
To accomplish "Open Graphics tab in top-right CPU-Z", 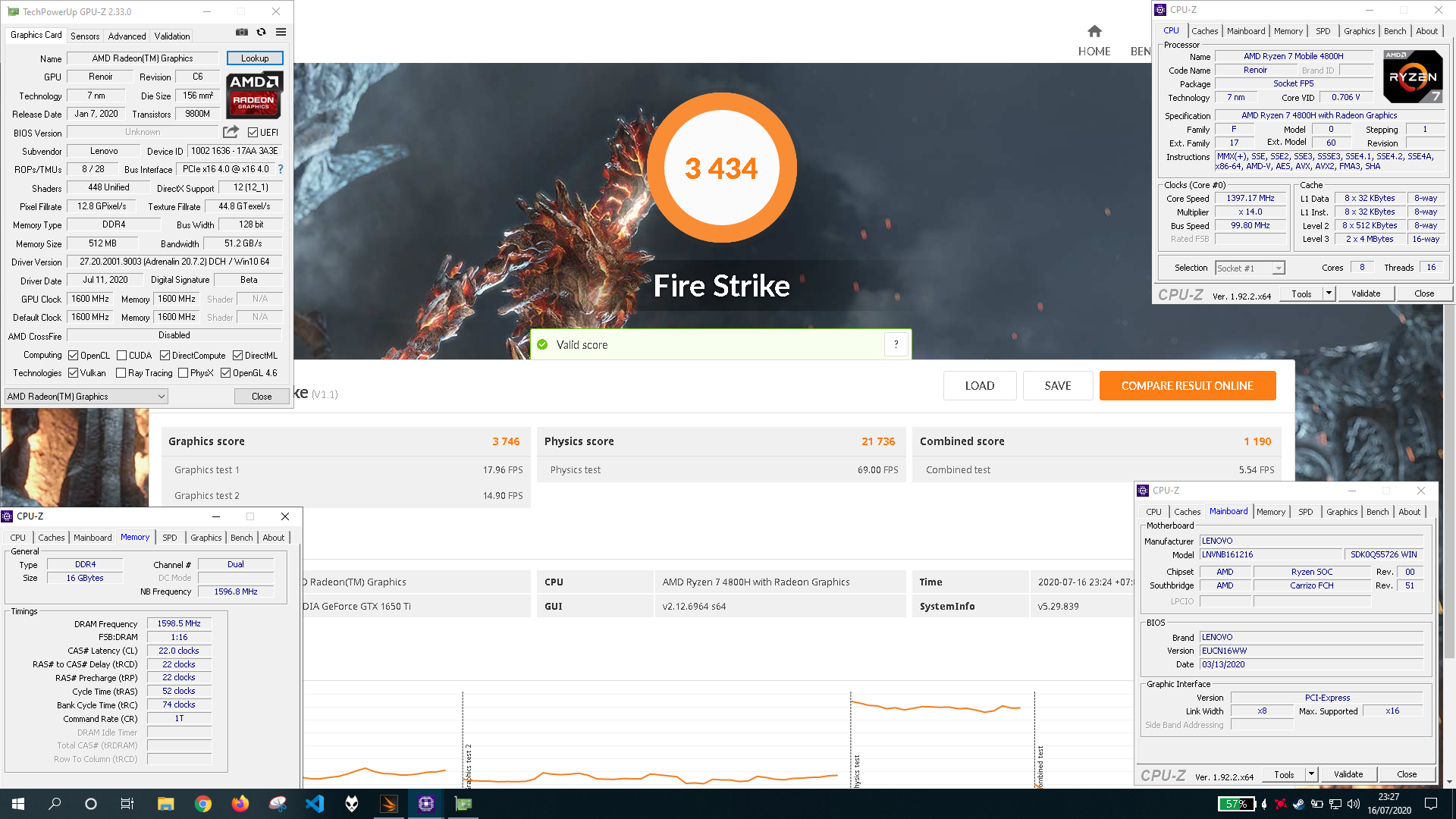I will tap(1359, 31).
